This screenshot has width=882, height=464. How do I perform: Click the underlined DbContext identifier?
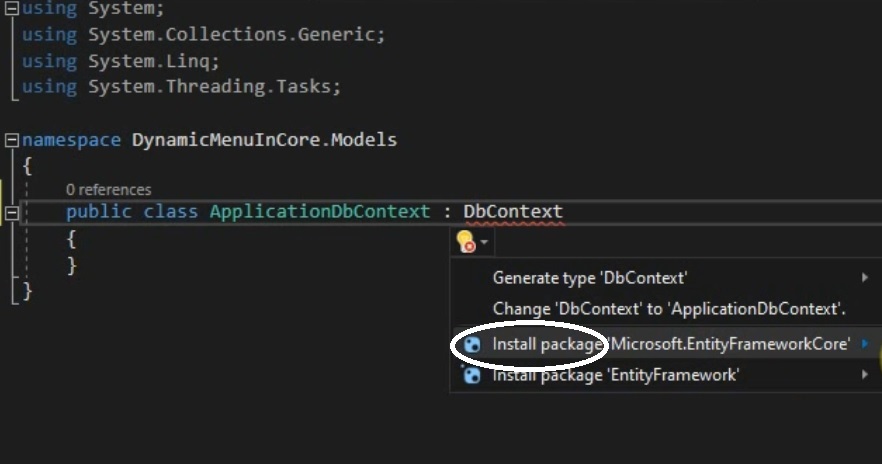(513, 212)
